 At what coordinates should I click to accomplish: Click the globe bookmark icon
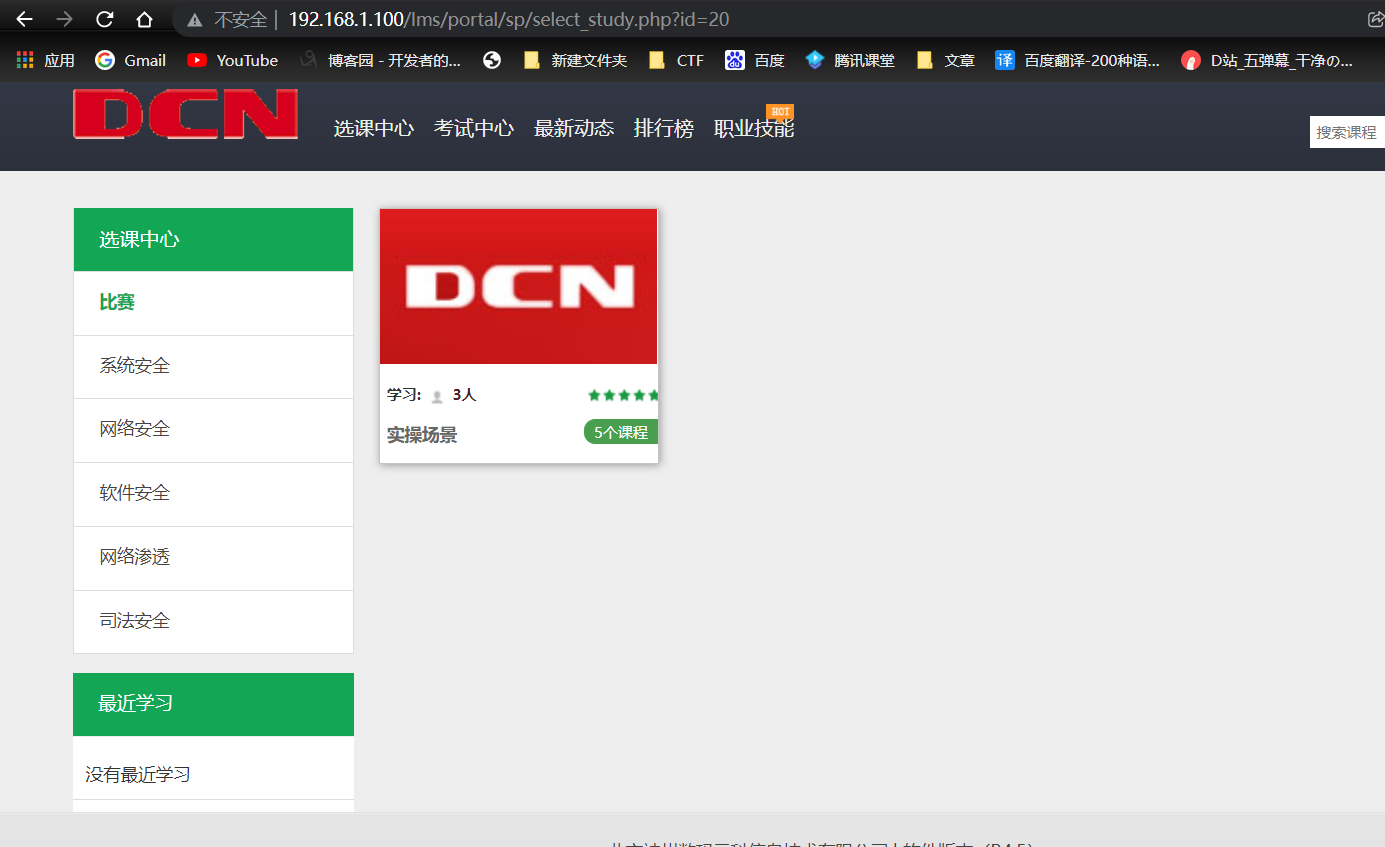click(x=491, y=60)
